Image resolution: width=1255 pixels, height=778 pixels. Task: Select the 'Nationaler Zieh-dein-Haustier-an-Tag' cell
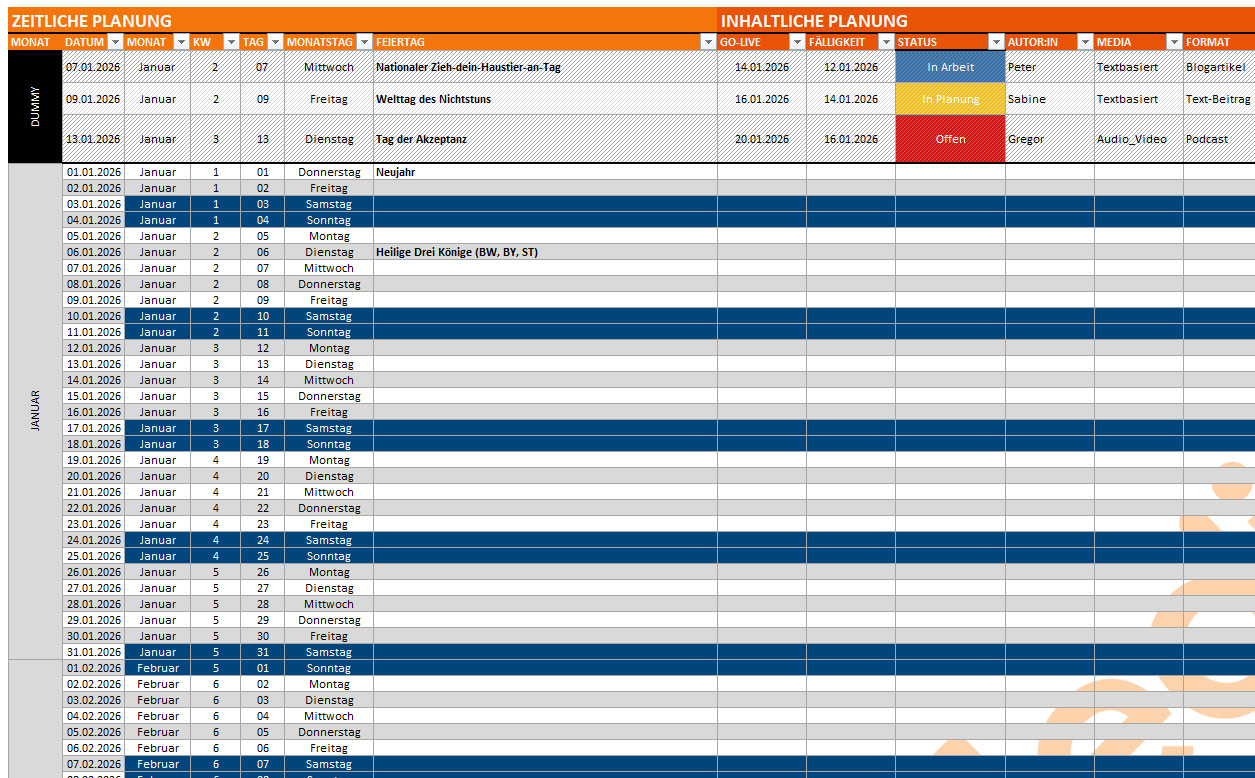click(545, 67)
